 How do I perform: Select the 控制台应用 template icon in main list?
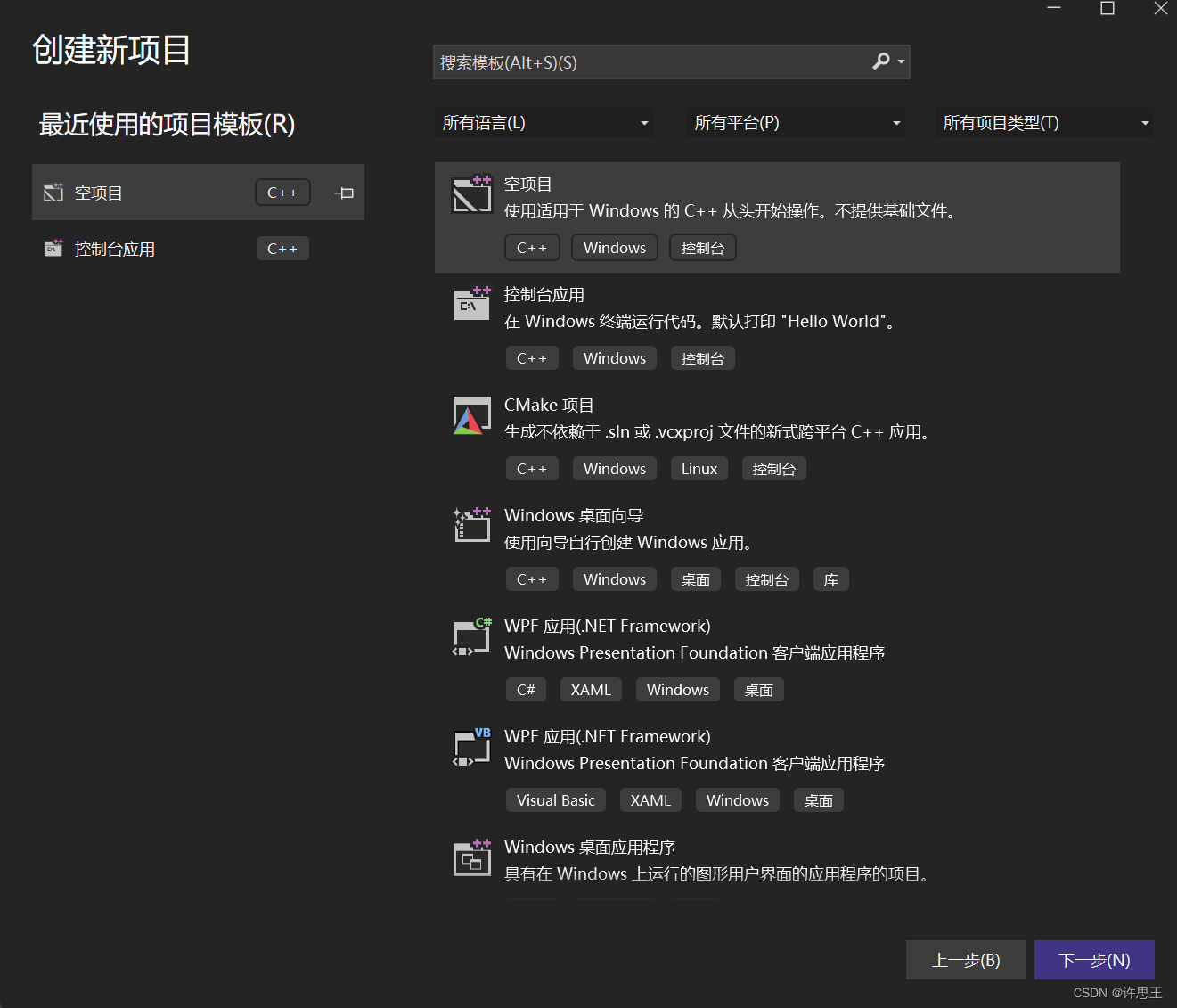(x=471, y=304)
